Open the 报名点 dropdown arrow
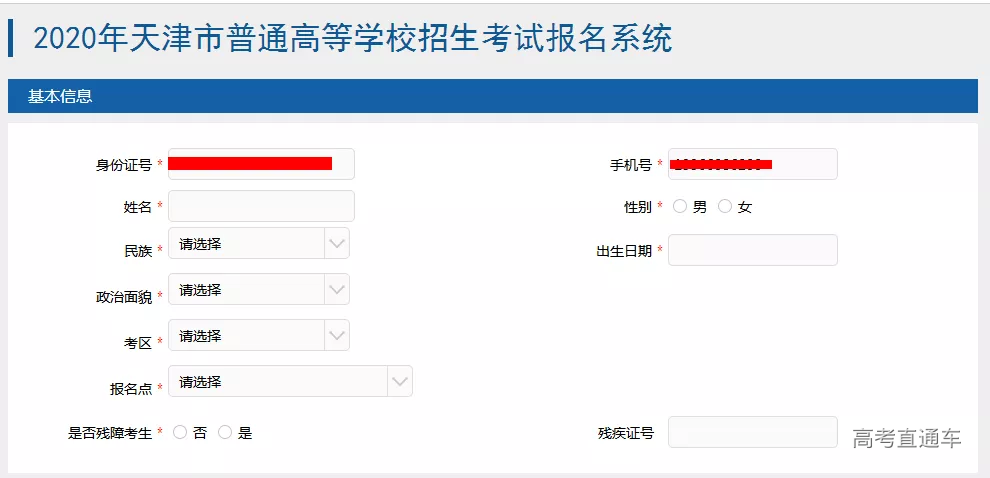This screenshot has width=990, height=478. point(400,382)
